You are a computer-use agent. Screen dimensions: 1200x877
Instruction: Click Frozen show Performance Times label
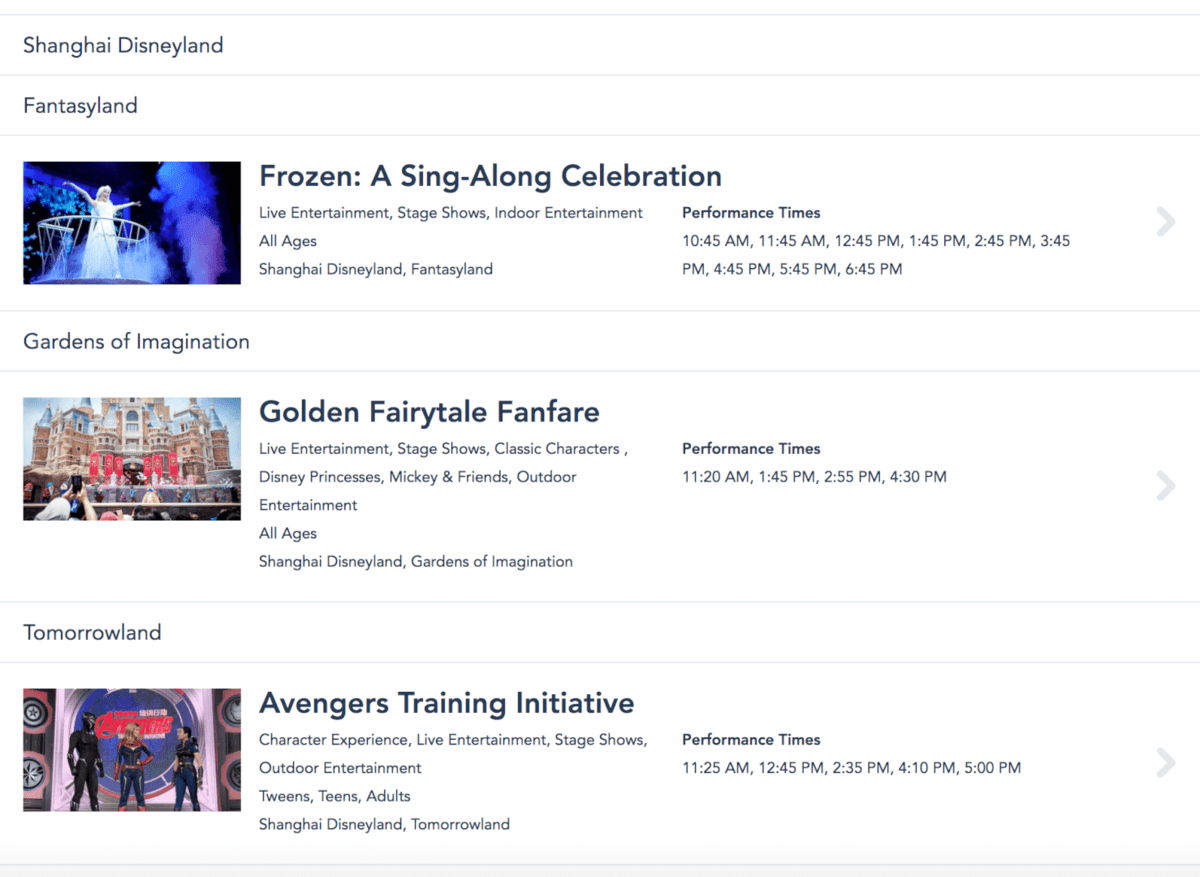point(751,213)
